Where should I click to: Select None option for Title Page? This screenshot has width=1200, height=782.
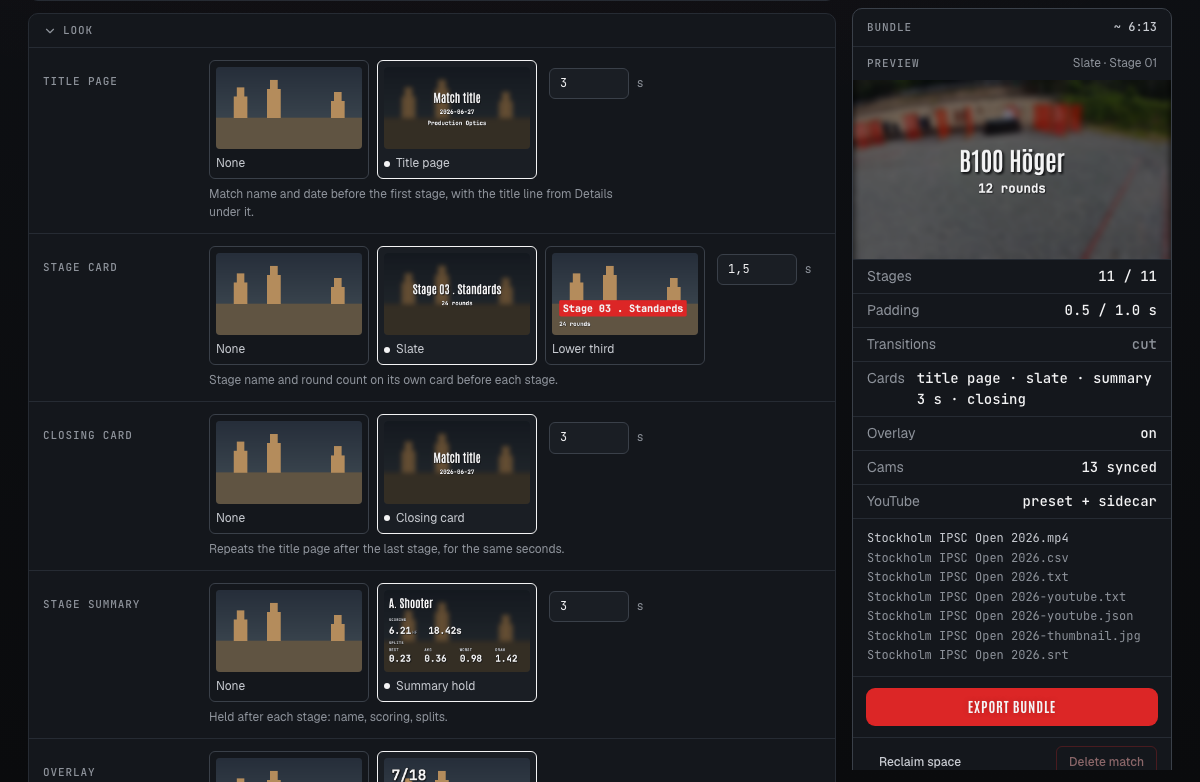(x=289, y=119)
